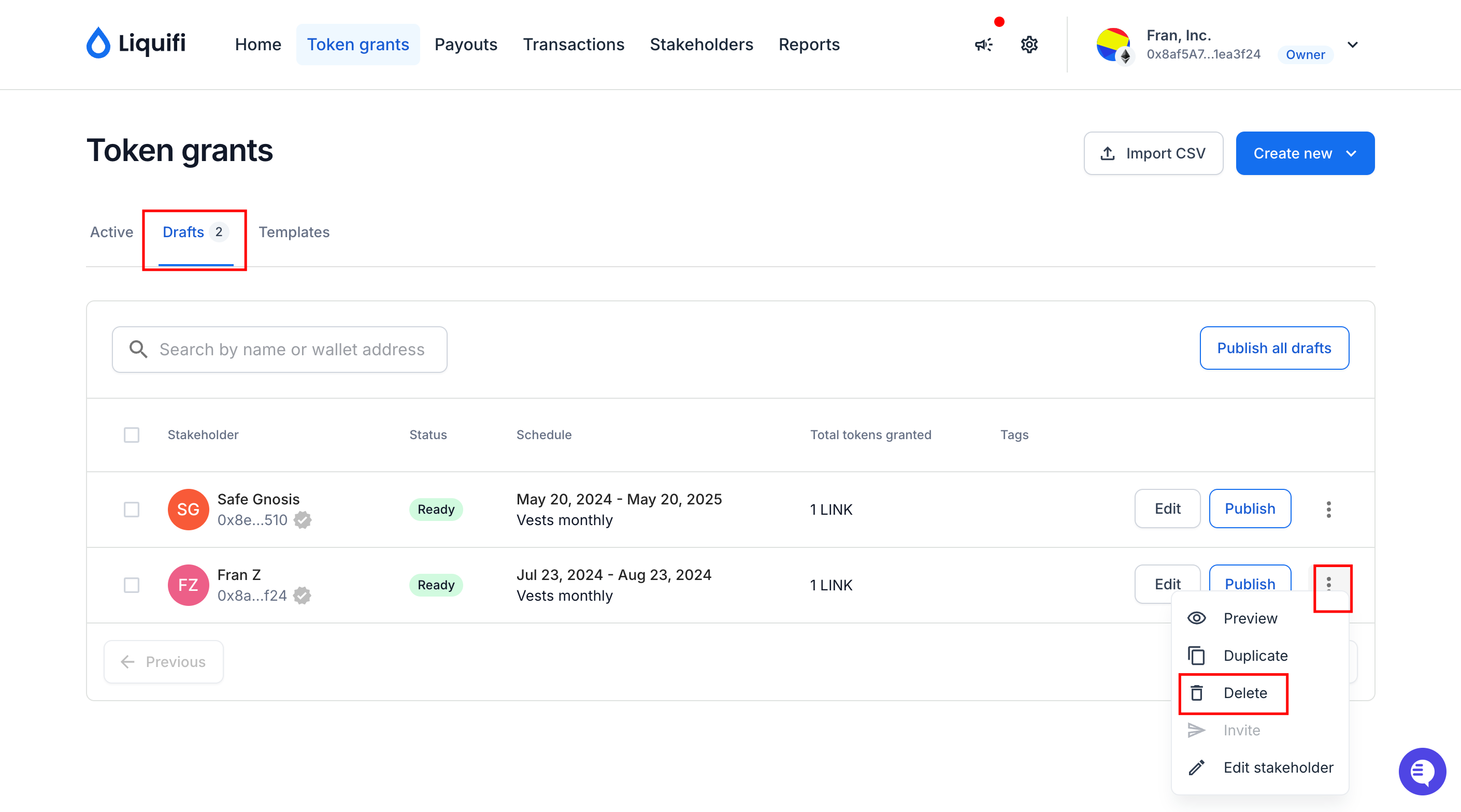Open the Stakeholders page

point(701,44)
